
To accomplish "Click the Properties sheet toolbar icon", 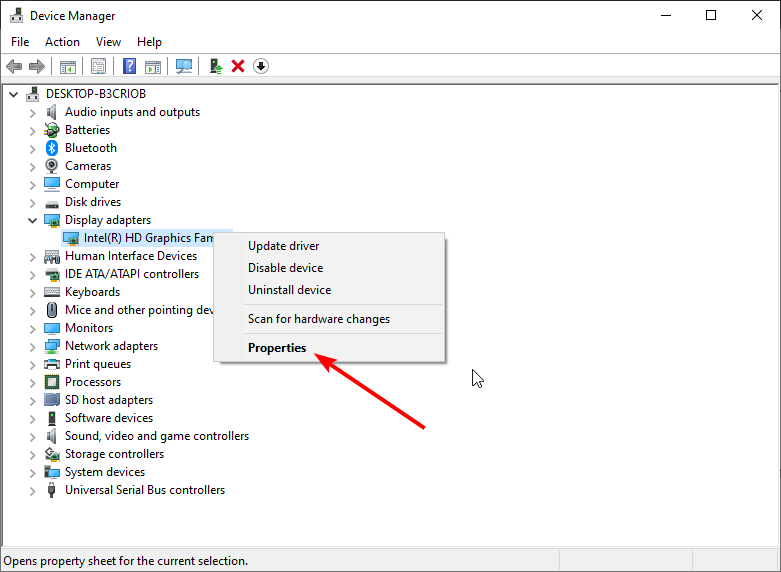I will coord(98,66).
